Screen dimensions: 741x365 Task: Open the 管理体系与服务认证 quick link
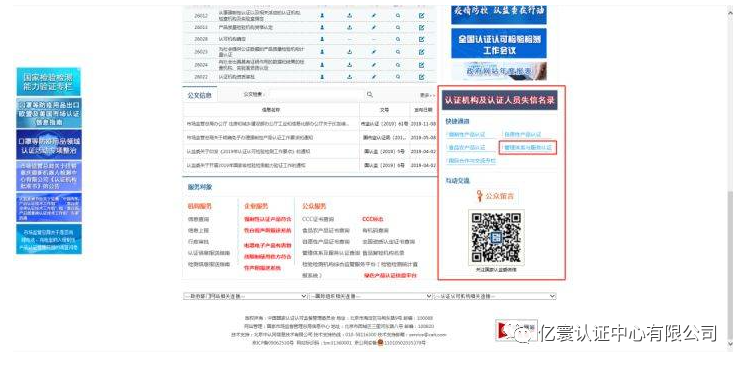pyautogui.click(x=528, y=148)
